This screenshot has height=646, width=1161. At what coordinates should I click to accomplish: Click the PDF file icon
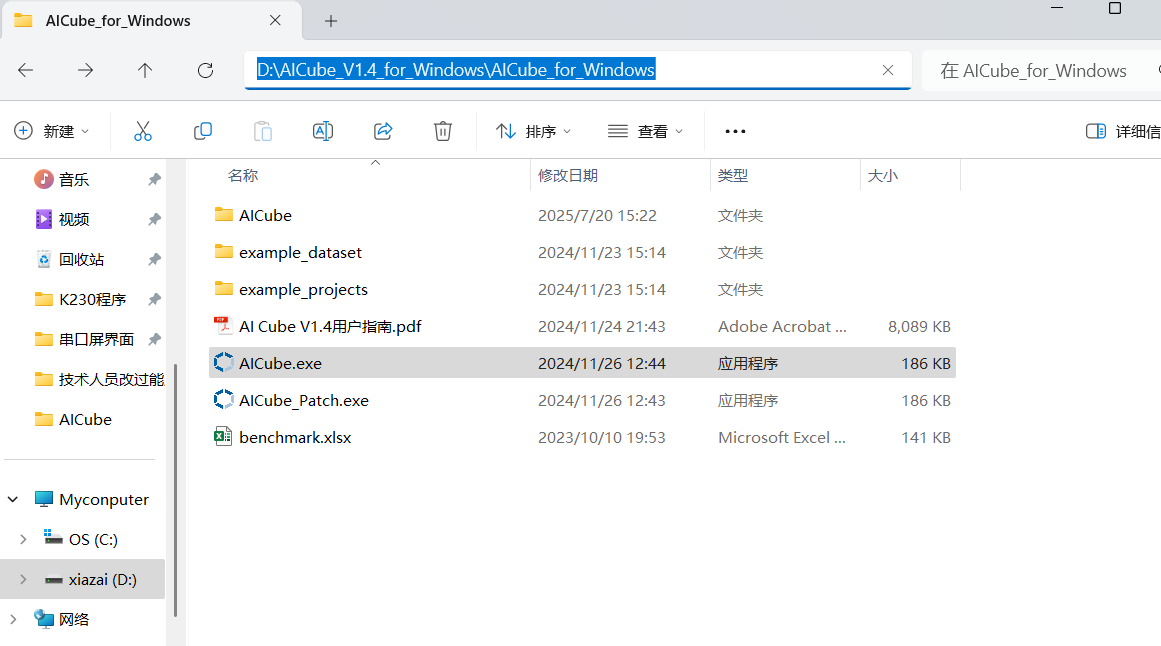223,326
